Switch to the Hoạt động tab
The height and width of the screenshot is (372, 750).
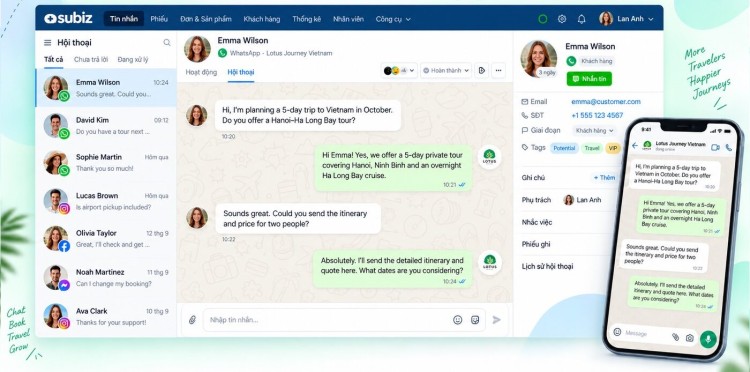201,72
